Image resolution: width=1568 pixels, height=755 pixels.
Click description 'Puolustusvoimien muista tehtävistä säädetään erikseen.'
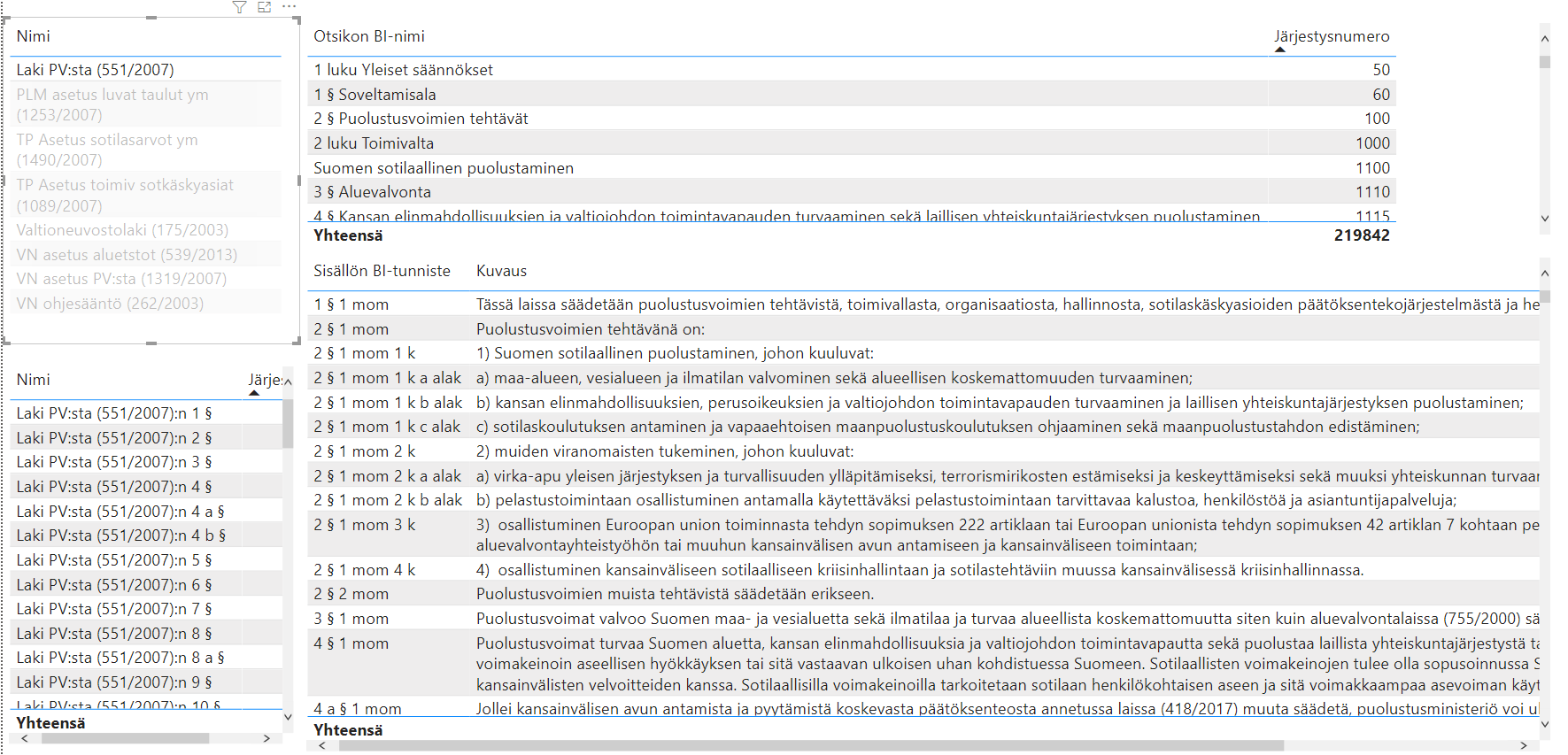click(676, 594)
